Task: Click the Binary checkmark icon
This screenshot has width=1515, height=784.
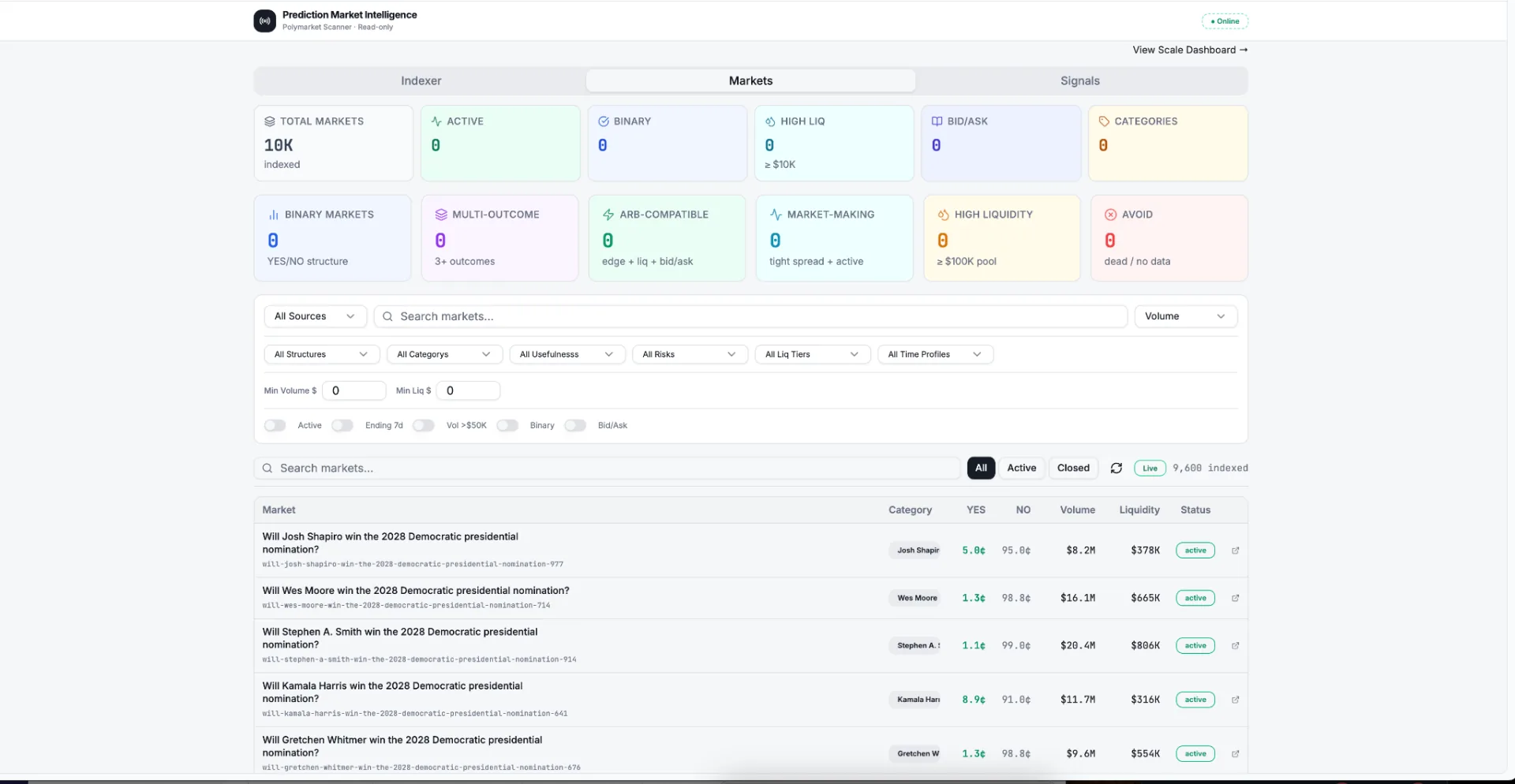Action: pos(604,121)
